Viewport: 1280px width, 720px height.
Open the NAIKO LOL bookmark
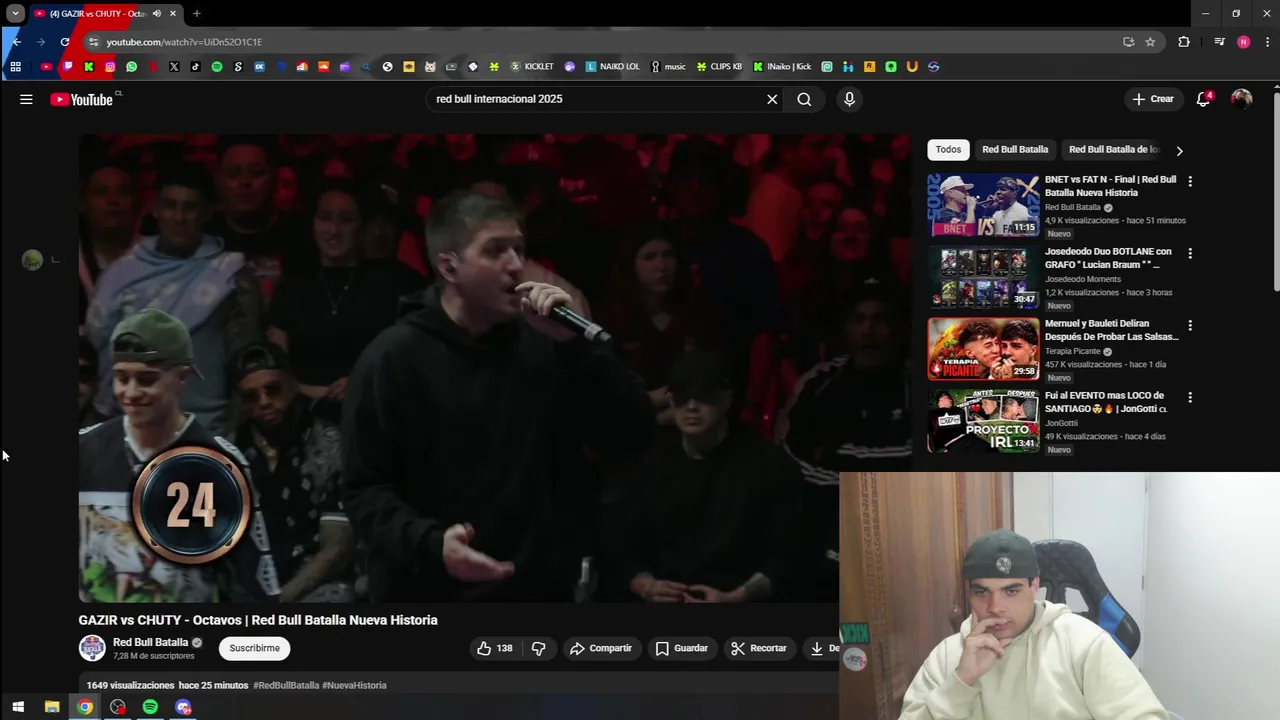tap(613, 67)
